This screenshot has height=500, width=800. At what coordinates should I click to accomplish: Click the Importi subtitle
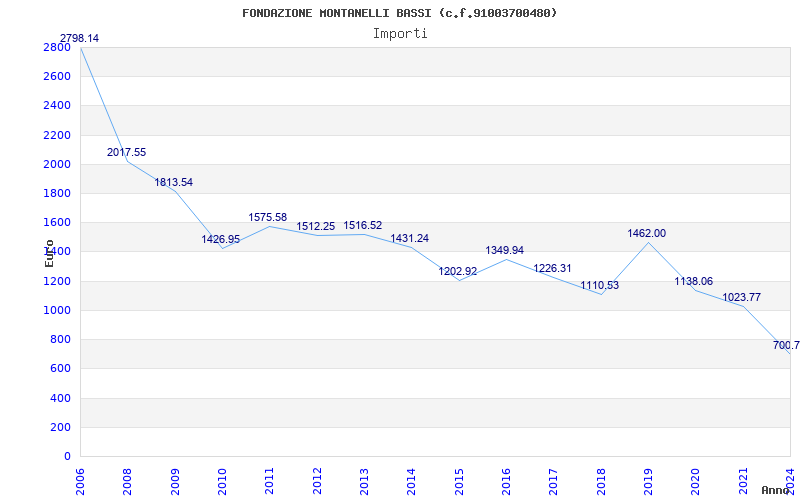click(x=400, y=34)
